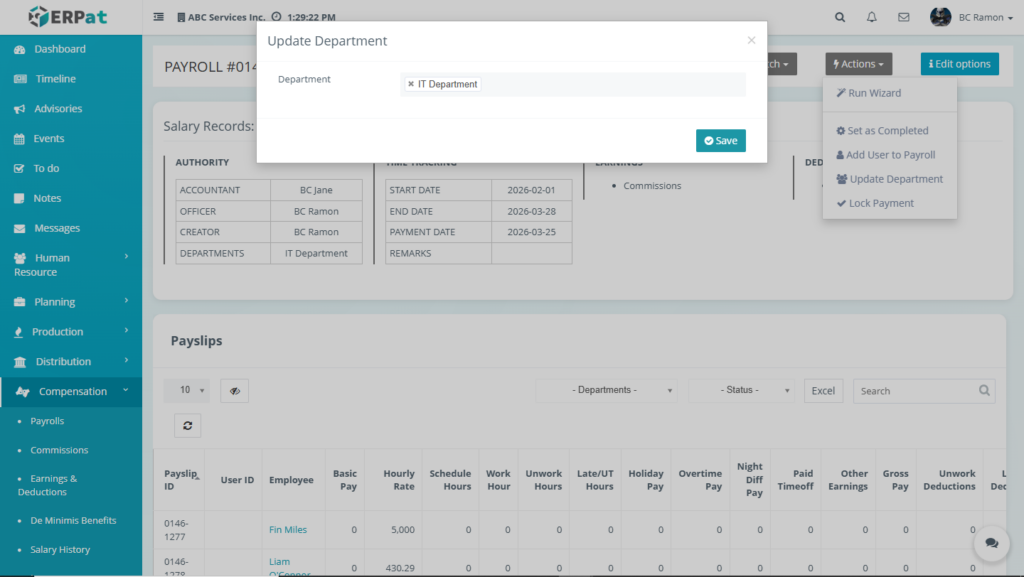Click the Department multi-select input field
Image resolution: width=1024 pixels, height=577 pixels.
point(610,85)
